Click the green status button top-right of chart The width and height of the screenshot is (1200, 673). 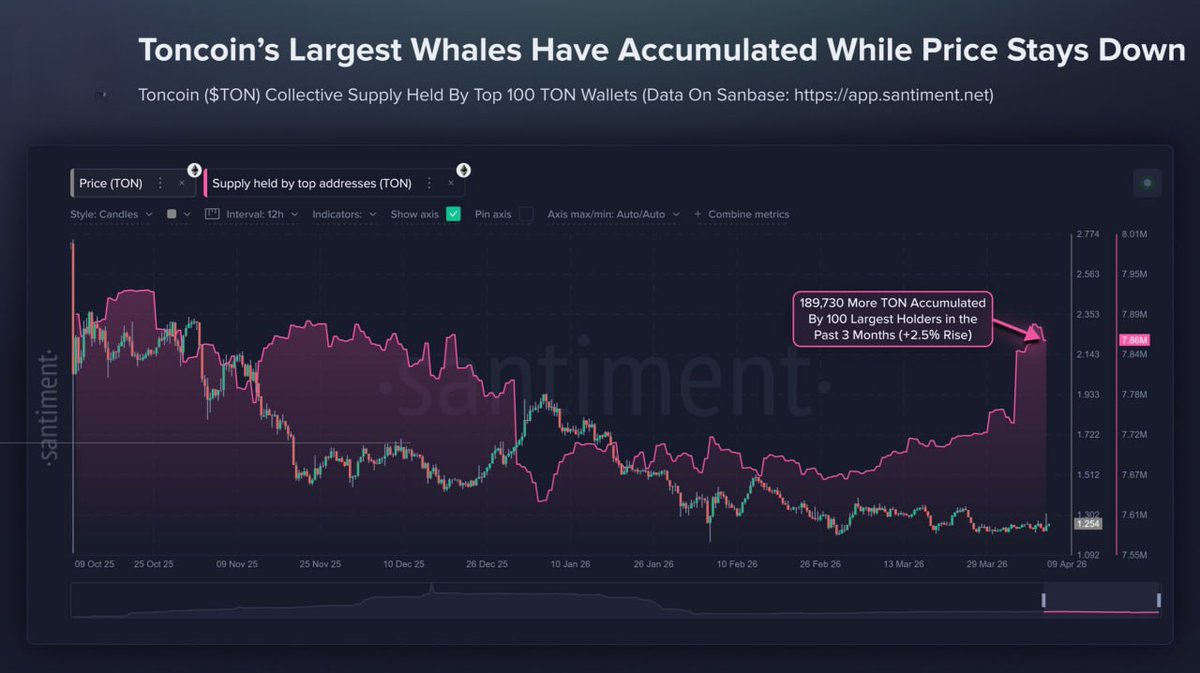(1146, 183)
